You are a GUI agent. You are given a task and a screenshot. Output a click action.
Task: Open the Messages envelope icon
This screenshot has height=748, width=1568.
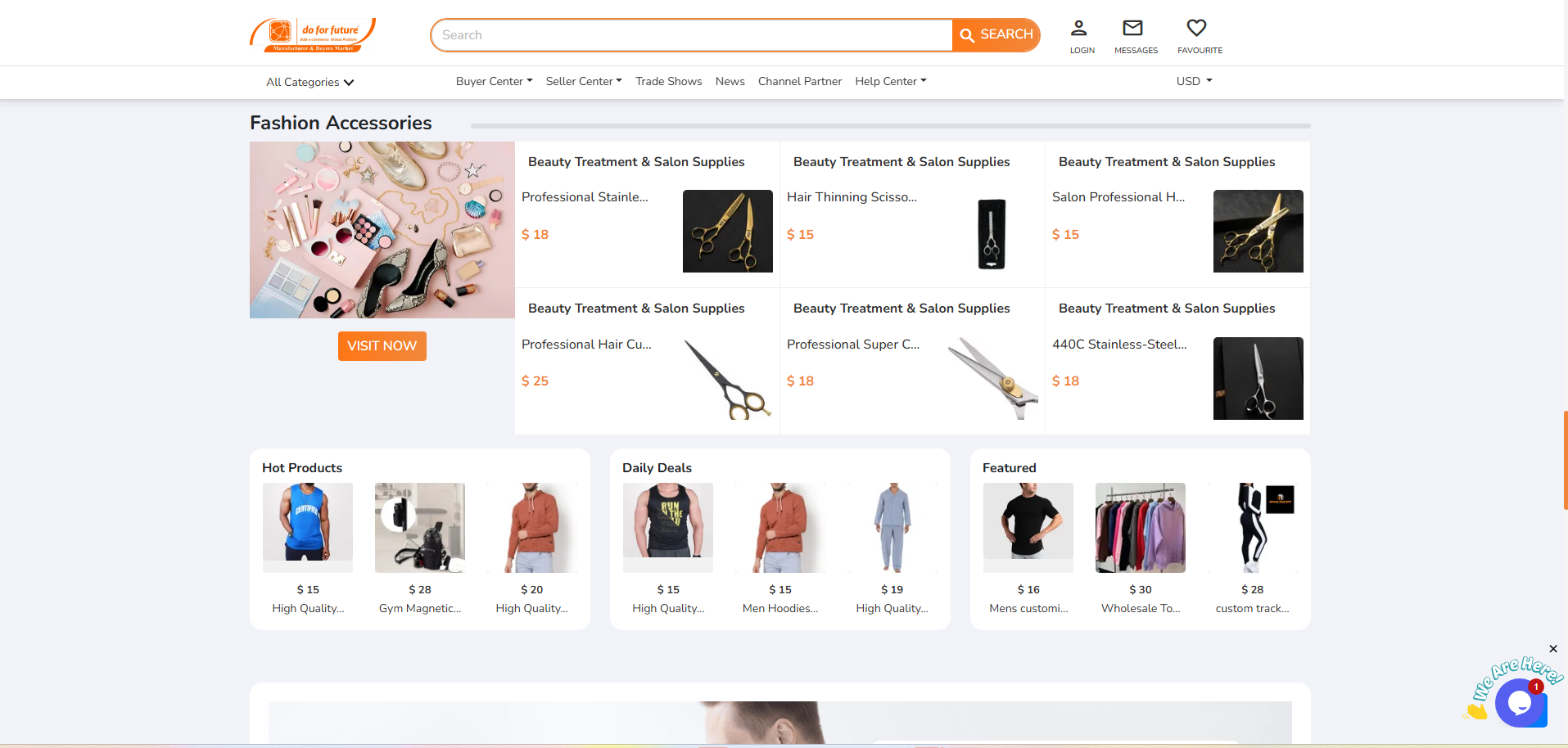pos(1132,29)
